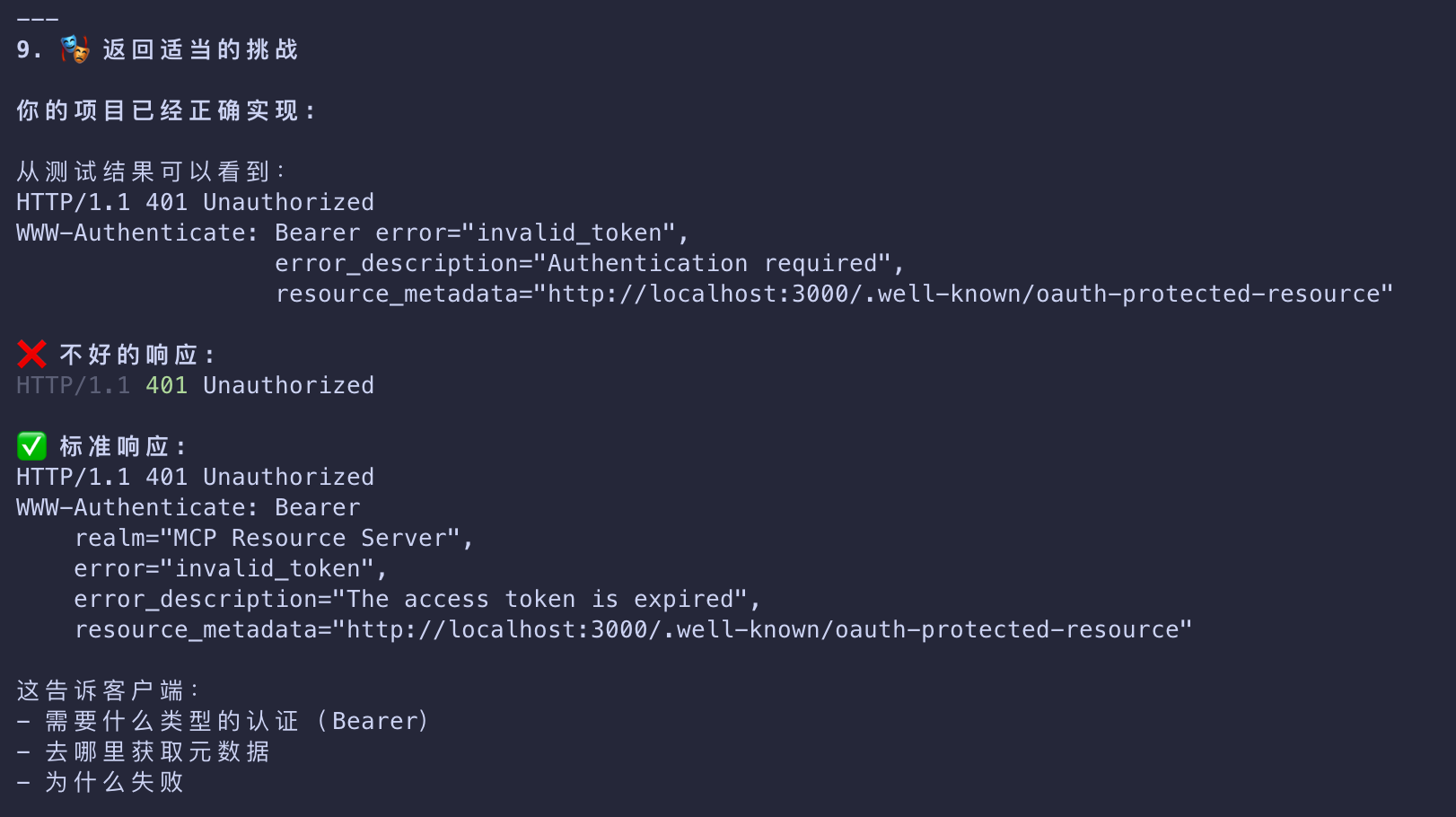Click error_description="Authentication required" text

pyautogui.click(x=589, y=263)
